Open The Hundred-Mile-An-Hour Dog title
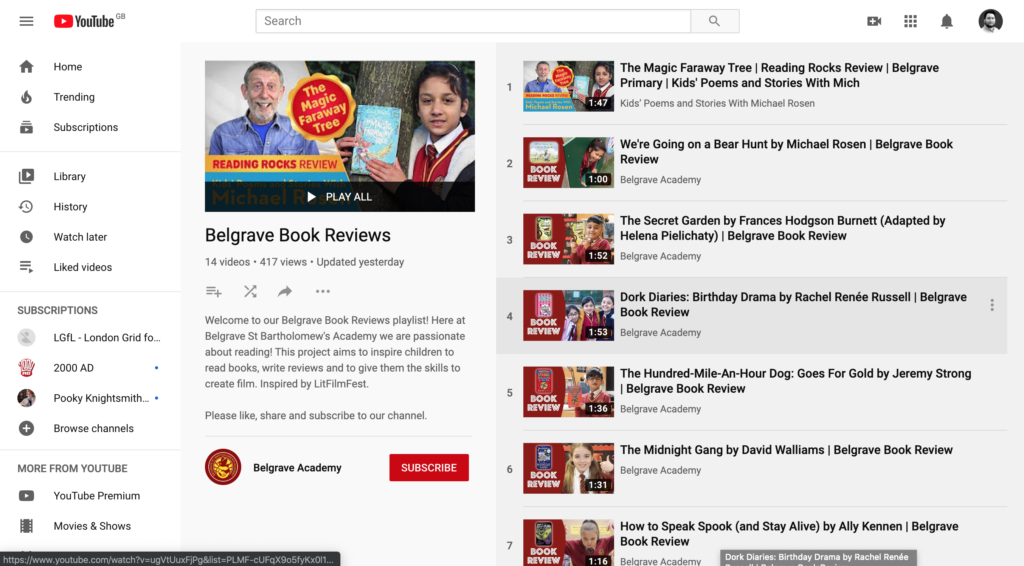1024x566 pixels. click(795, 381)
